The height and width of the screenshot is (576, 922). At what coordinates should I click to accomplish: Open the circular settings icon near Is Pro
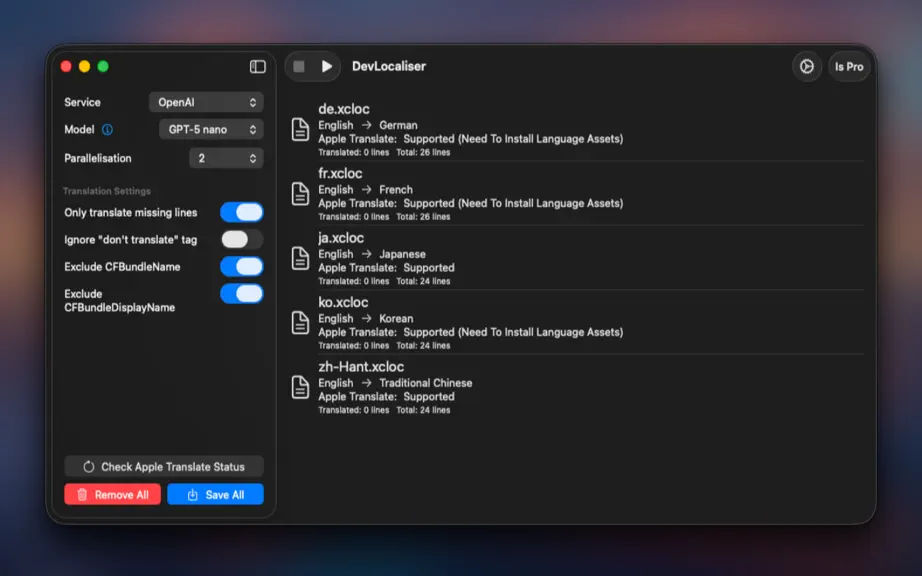(x=807, y=66)
